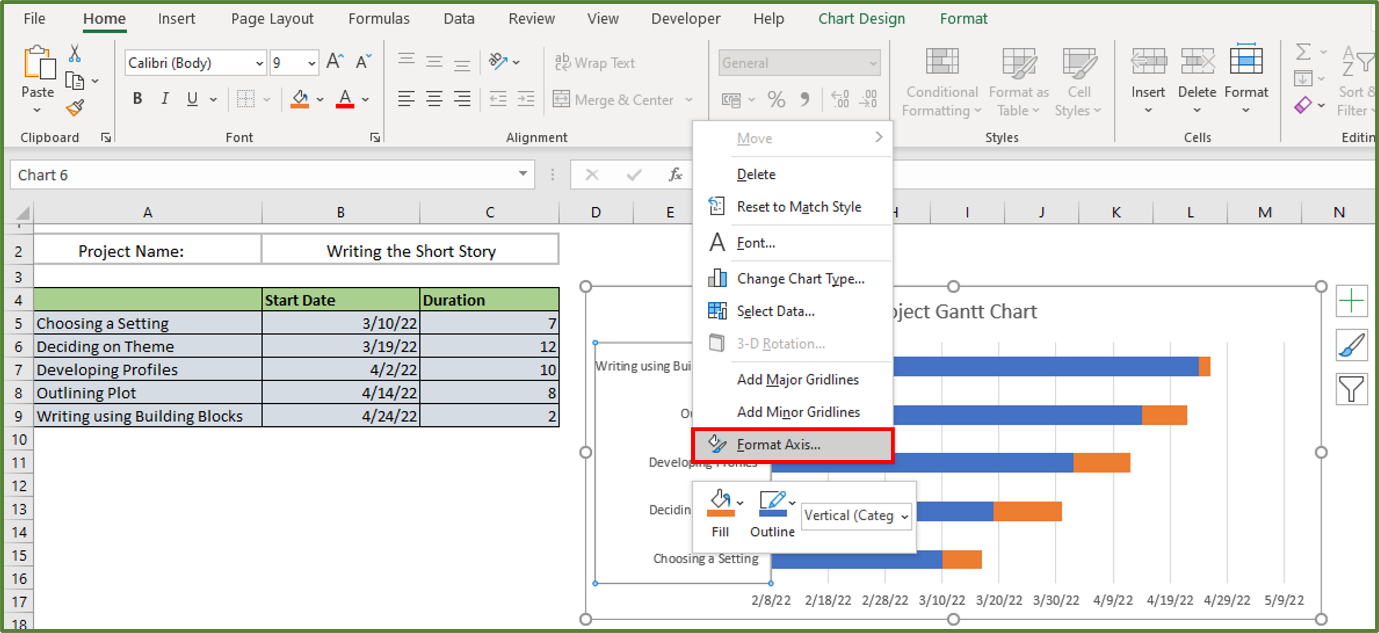
Task: Open Chart Filters with the funnel icon
Action: coord(1352,389)
